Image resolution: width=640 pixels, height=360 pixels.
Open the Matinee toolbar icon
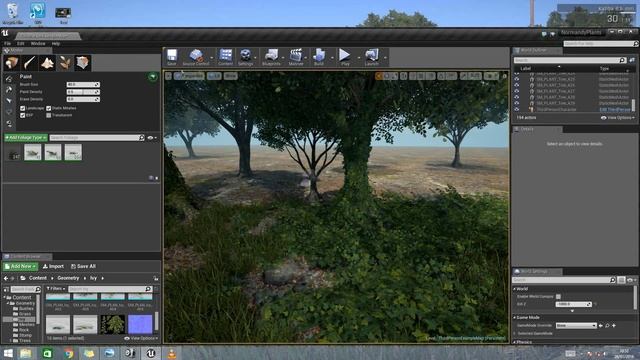(x=296, y=57)
